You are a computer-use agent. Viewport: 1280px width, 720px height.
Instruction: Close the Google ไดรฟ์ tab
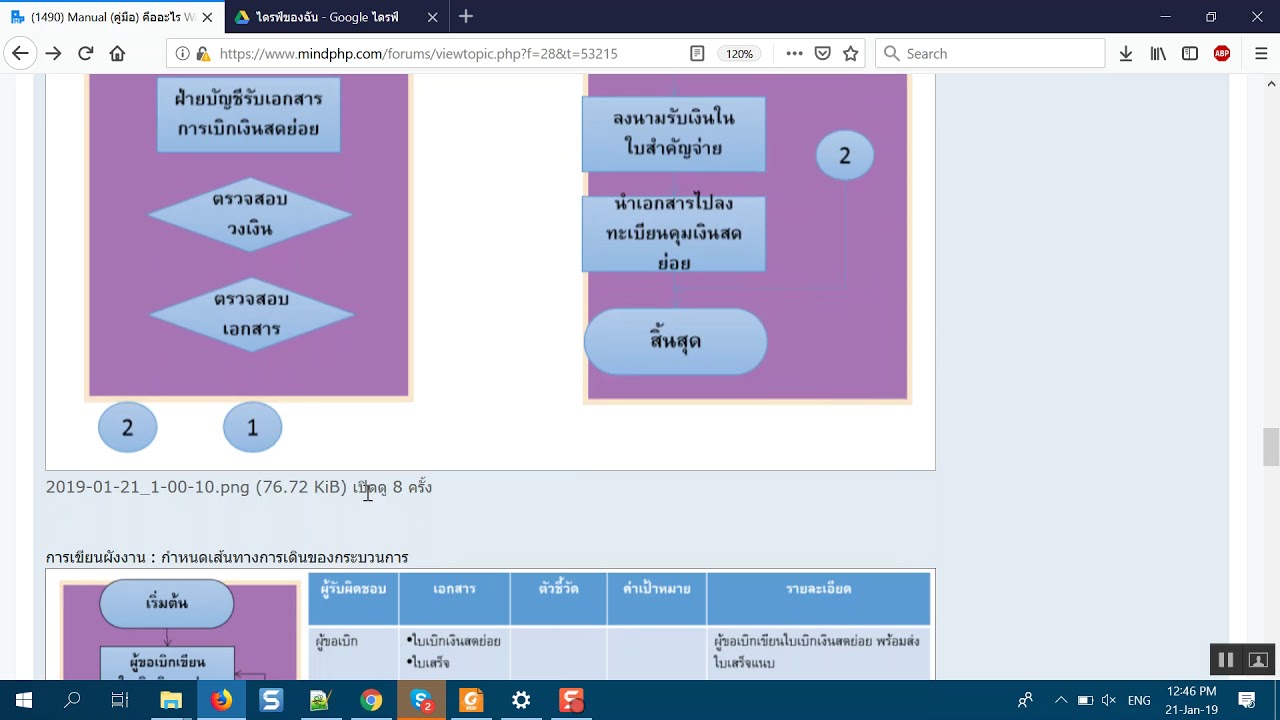coord(432,17)
